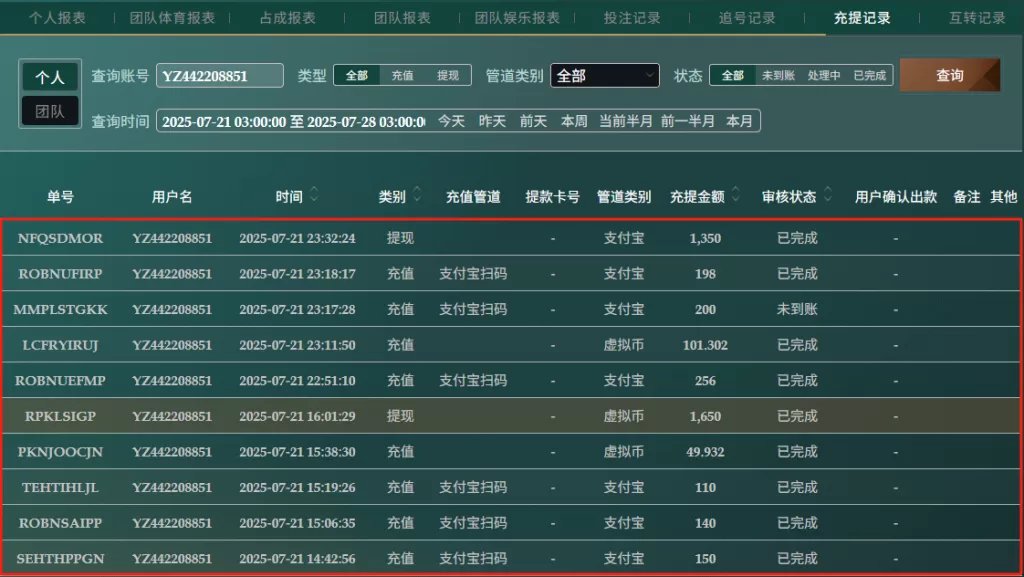Click the 其他 column header
1024x577 pixels.
(x=1004, y=196)
